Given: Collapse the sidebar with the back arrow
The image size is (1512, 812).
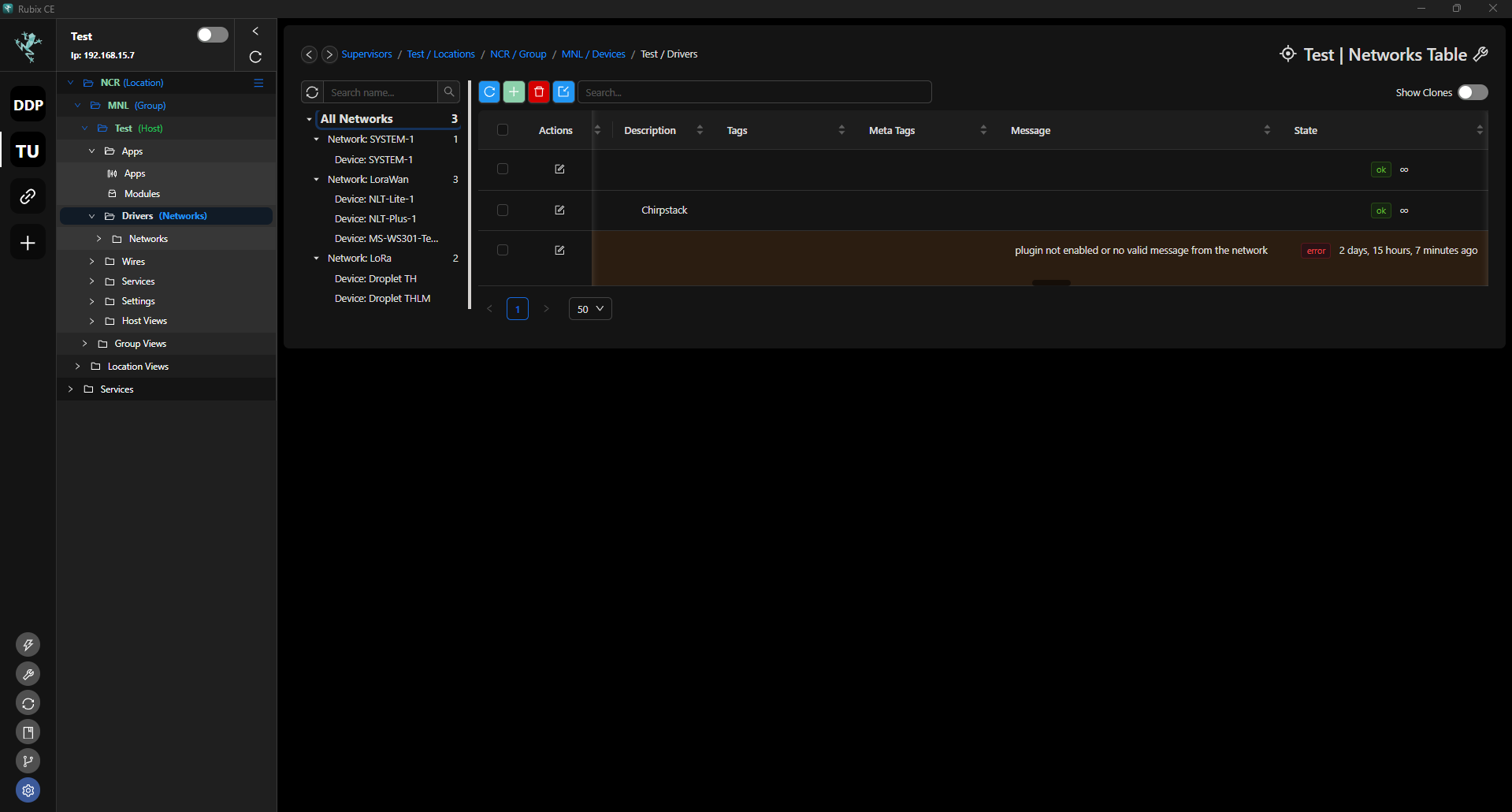Looking at the screenshot, I should click(255, 32).
